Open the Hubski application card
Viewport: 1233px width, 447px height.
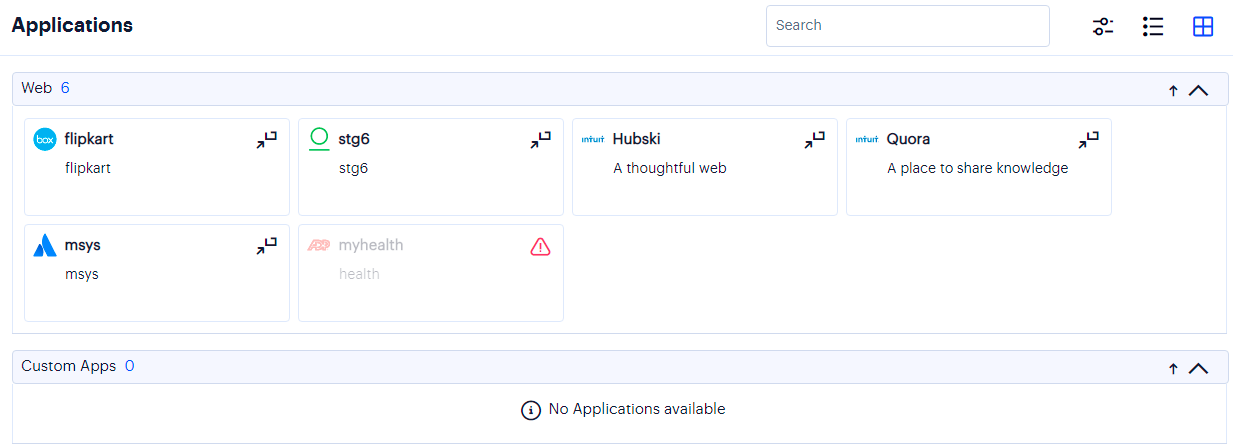tap(705, 167)
